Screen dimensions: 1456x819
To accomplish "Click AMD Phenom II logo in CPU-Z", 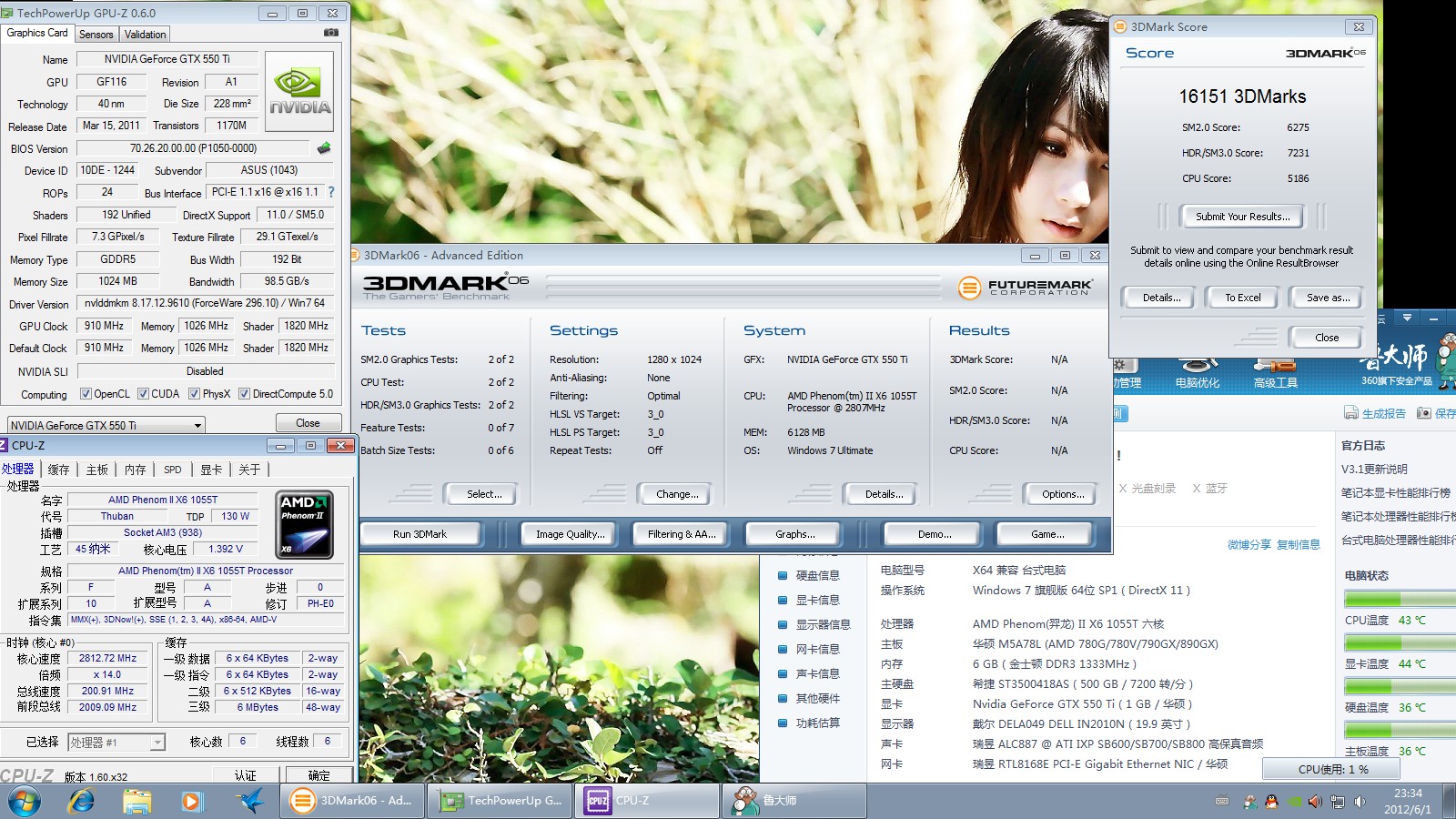I will 304,524.
